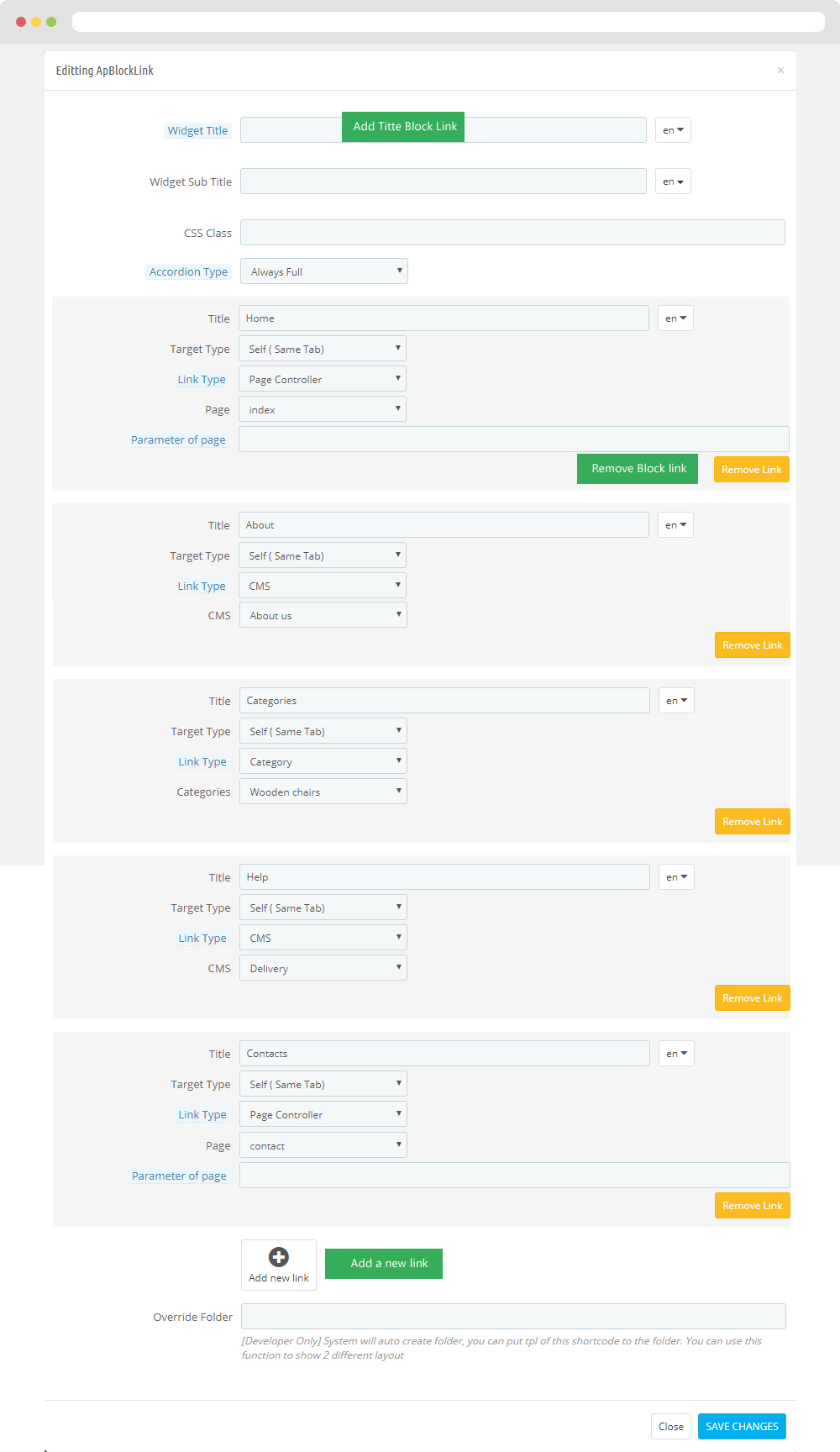Click the Widget Title label link
The width and height of the screenshot is (840, 1452).
197,131
